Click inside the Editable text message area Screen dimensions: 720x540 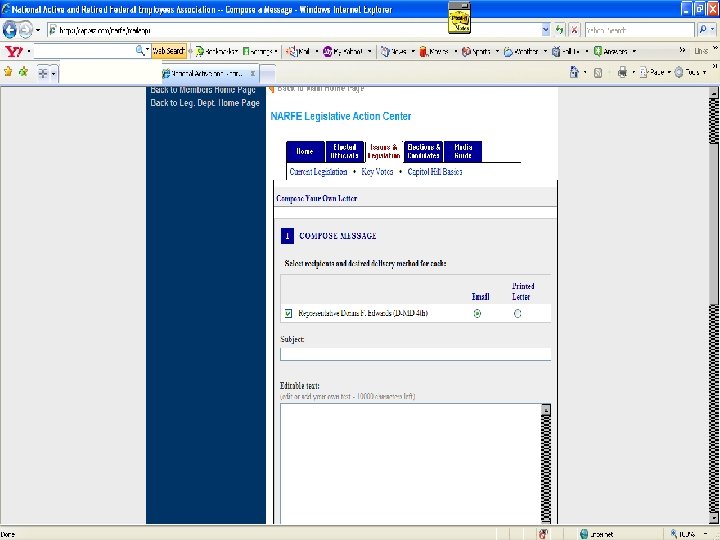tap(411, 464)
